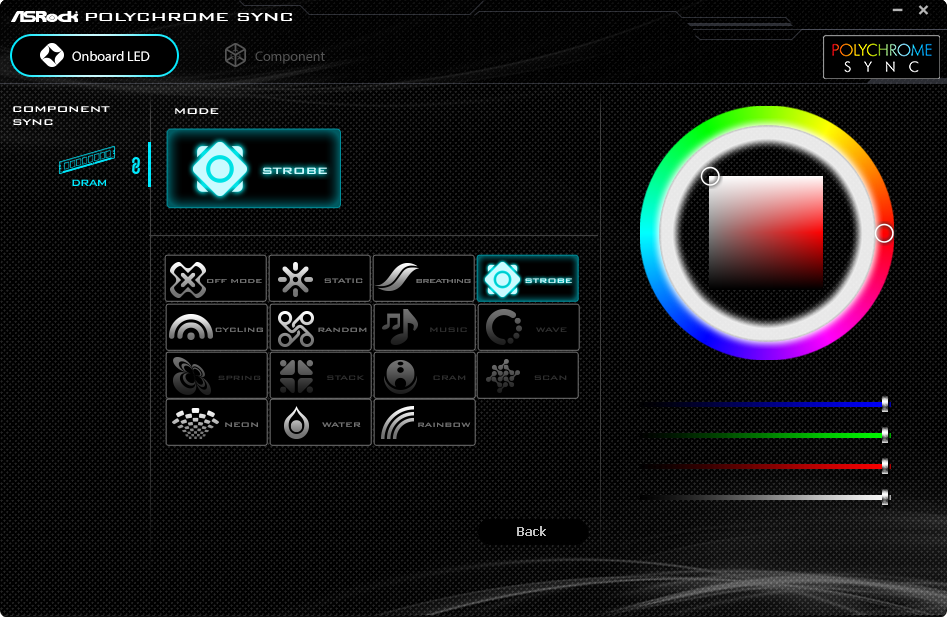Viewport: 947px width, 617px height.
Task: Click the Polychrome Sync logo
Action: coord(881,57)
